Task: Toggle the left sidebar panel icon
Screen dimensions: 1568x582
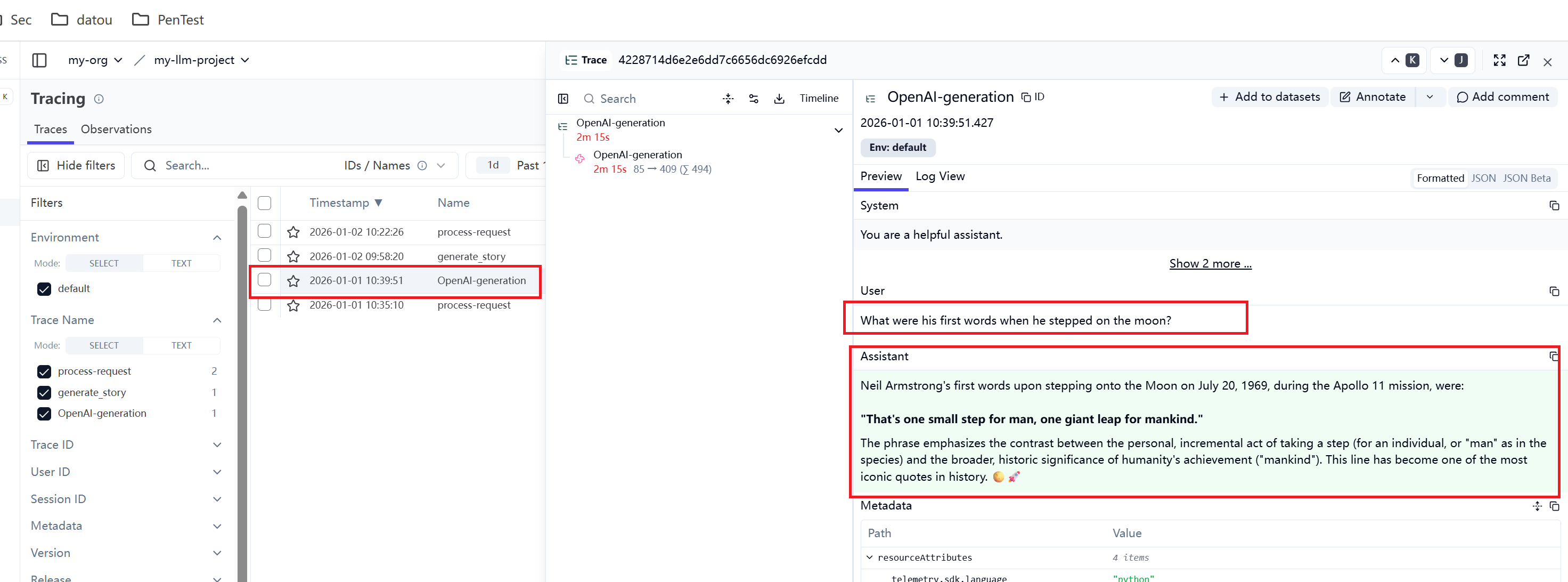Action: [39, 60]
